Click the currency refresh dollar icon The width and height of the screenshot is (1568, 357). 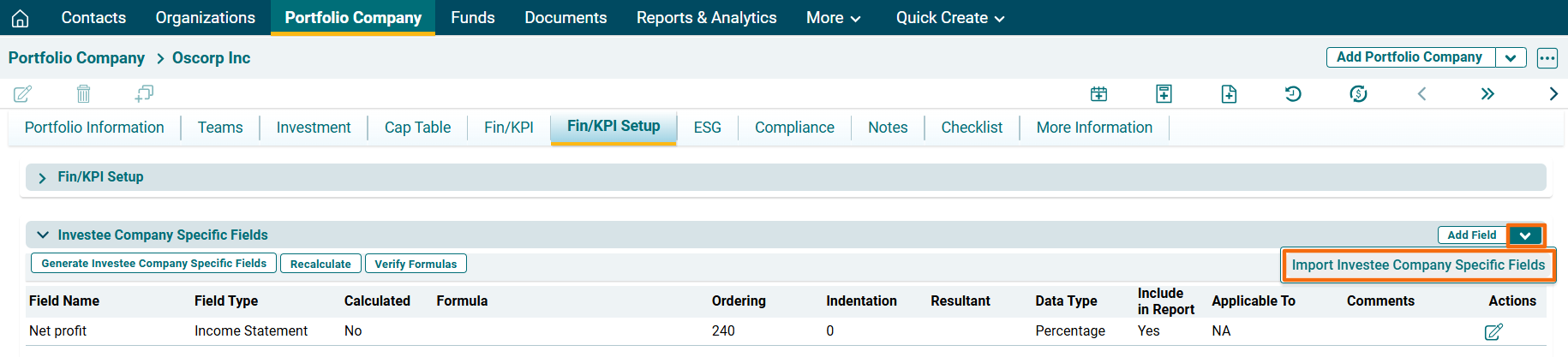(x=1358, y=93)
